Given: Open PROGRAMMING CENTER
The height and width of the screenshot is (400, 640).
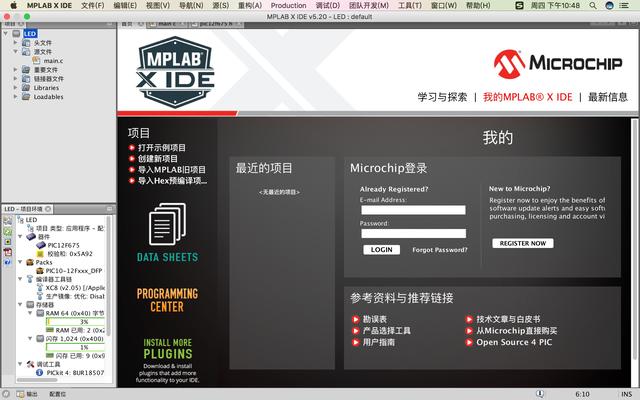Looking at the screenshot, I should pyautogui.click(x=167, y=300).
